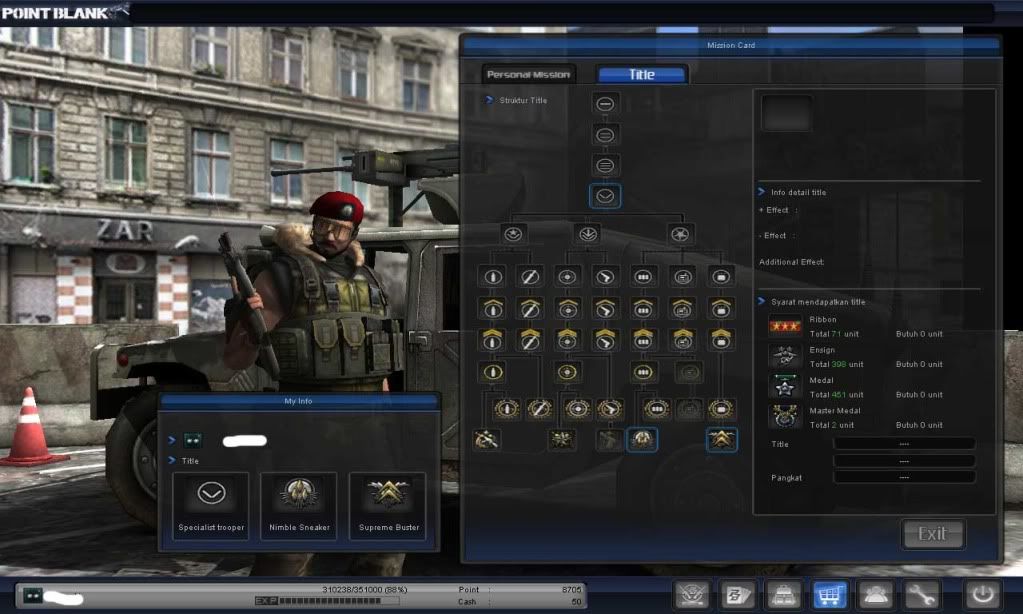Click the My Info panel header
Viewport: 1023px width, 614px height.
point(299,401)
